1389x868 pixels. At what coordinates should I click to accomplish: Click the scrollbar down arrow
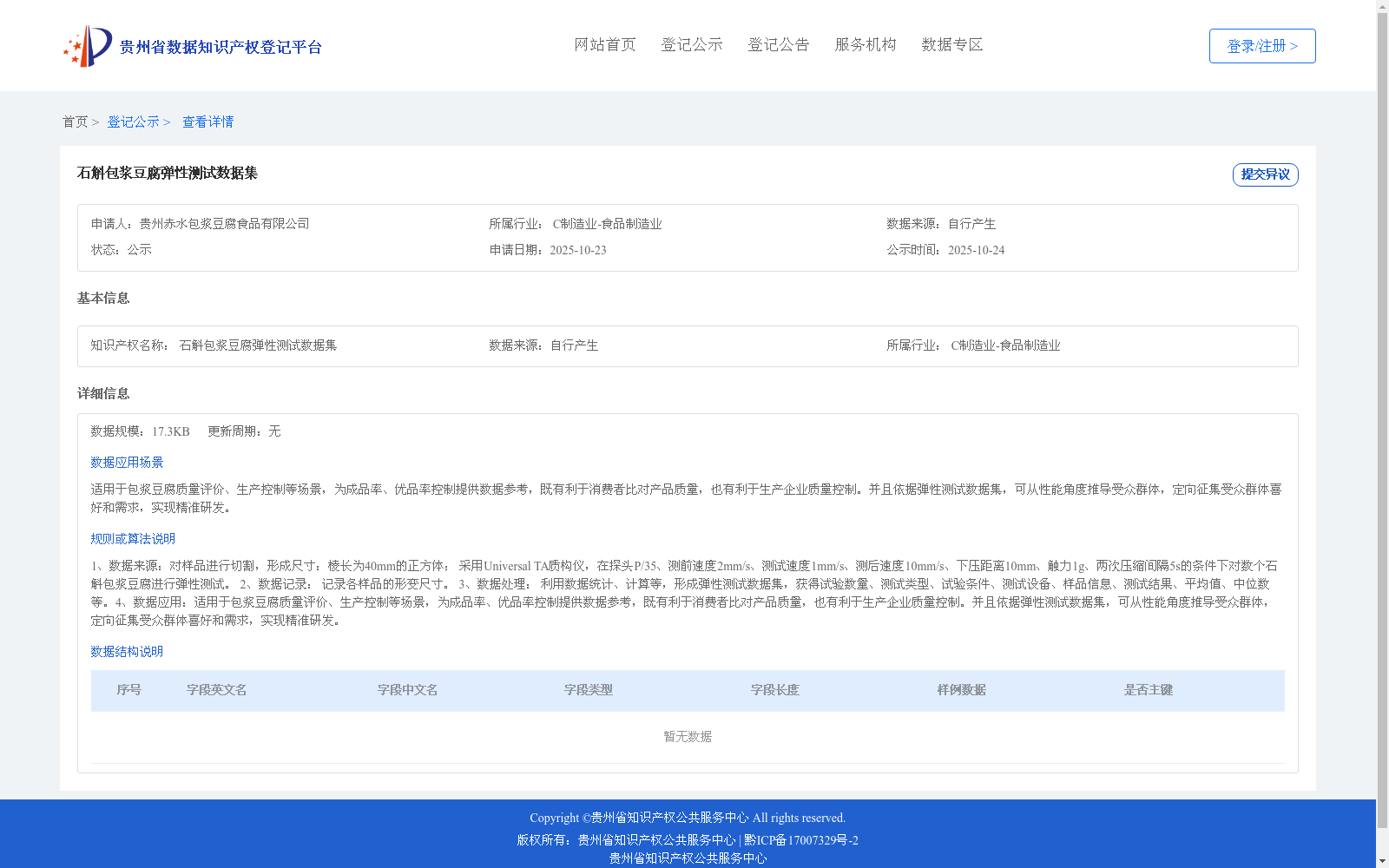(1382, 861)
